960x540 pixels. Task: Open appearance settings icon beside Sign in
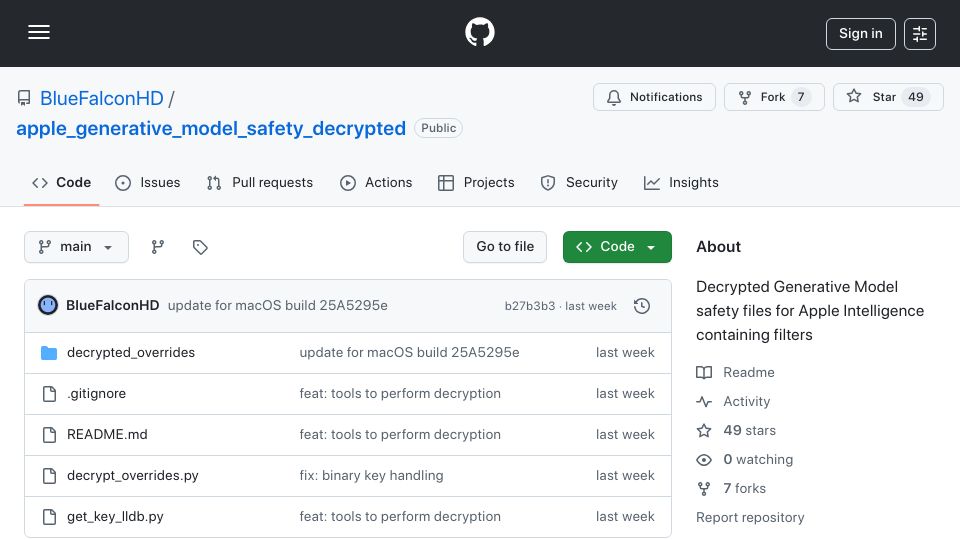pyautogui.click(x=920, y=34)
